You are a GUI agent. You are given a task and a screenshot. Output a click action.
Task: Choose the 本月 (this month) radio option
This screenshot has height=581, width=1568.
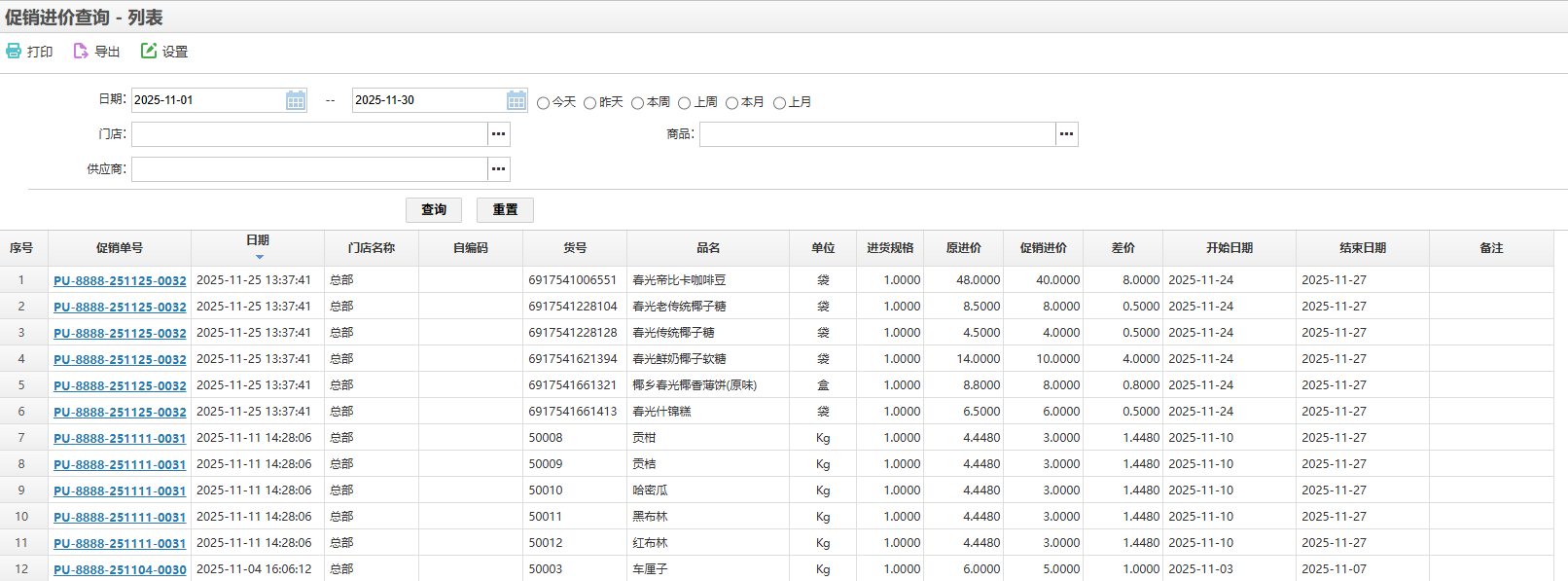pos(732,103)
